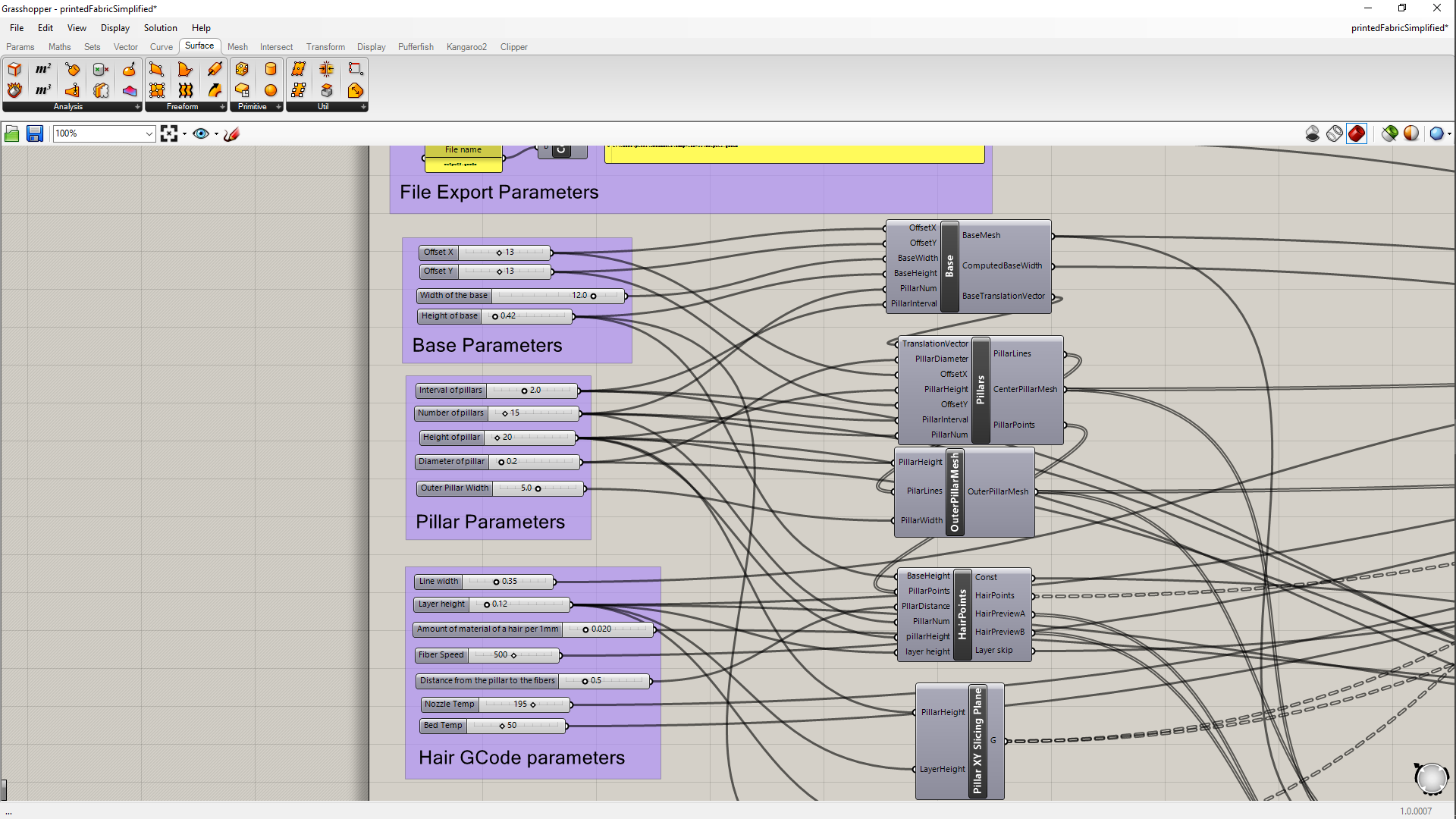Pick the Cylinder primitive from the toolbar
This screenshot has height=819, width=1456.
[271, 68]
